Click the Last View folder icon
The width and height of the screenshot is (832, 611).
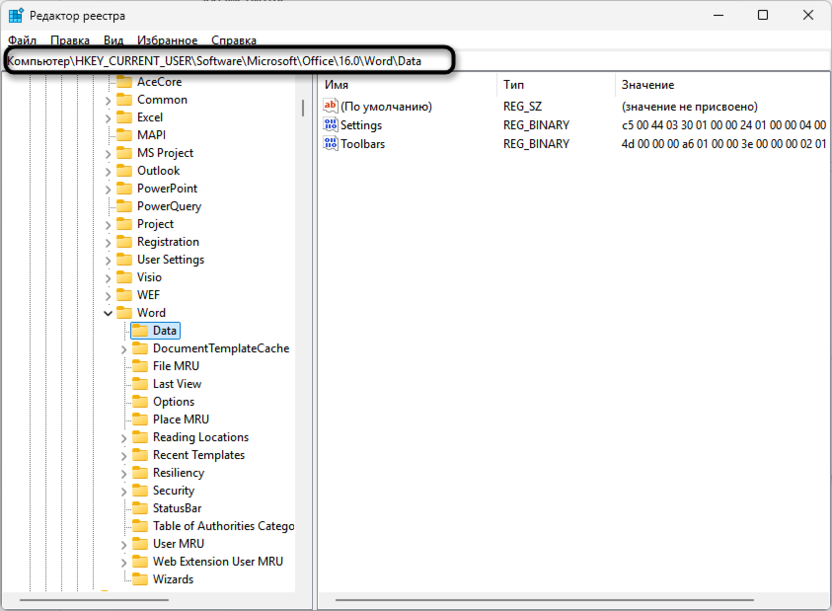pyautogui.click(x=140, y=383)
